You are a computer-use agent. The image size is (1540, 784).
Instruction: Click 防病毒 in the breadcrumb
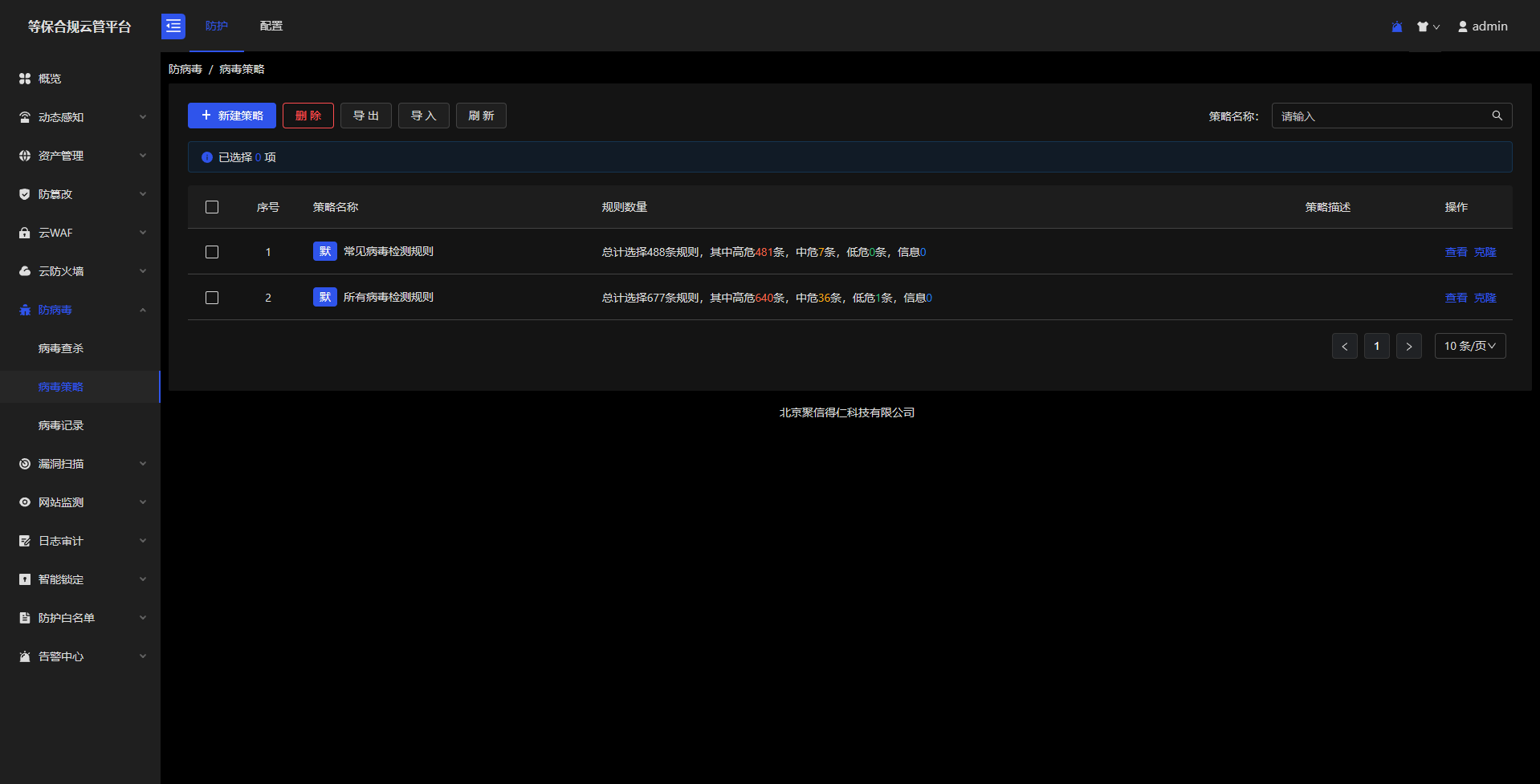(x=185, y=69)
